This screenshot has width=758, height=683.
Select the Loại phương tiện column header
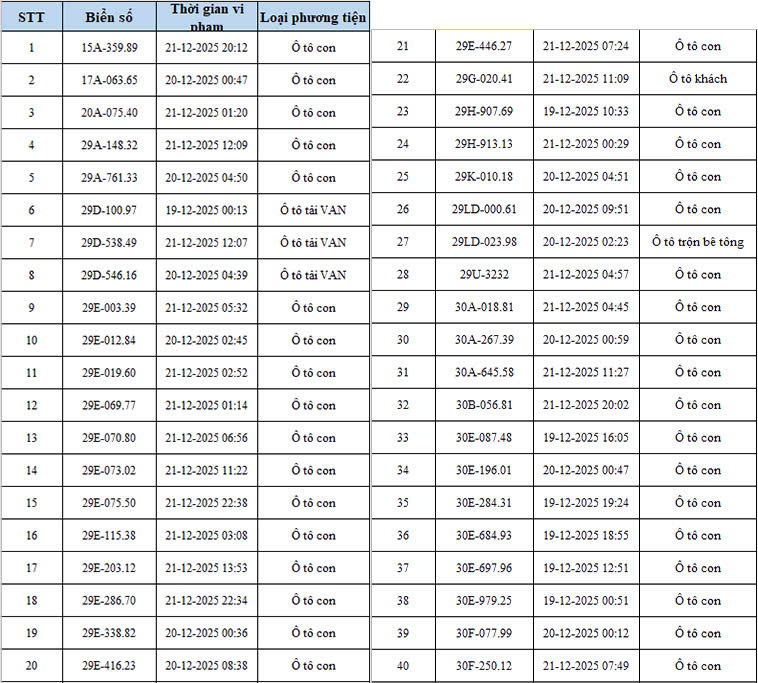click(313, 17)
